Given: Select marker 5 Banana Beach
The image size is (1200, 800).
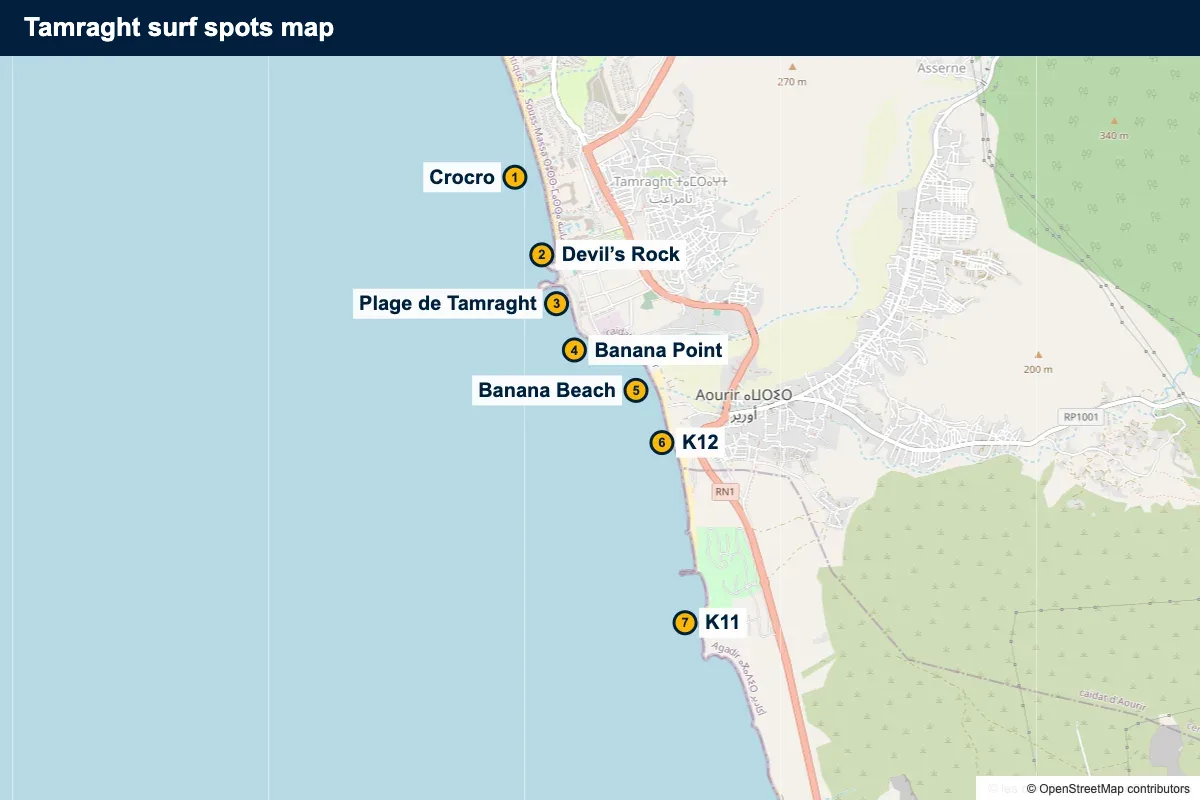Looking at the screenshot, I should 635,390.
